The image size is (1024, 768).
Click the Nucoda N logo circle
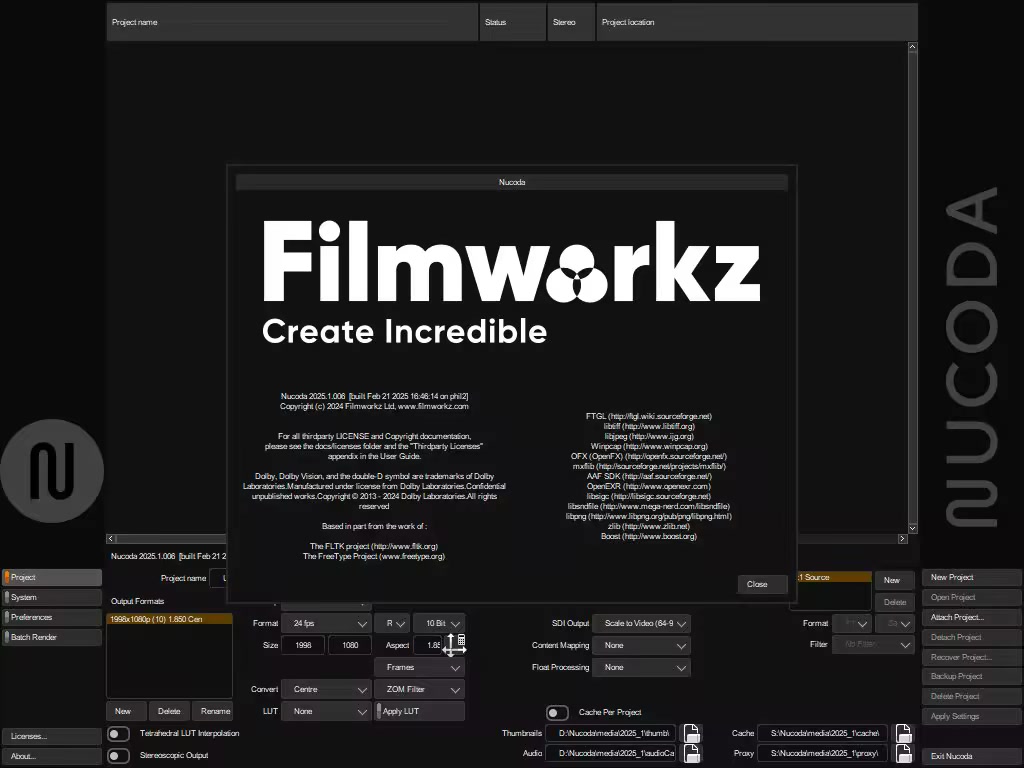tap(52, 471)
